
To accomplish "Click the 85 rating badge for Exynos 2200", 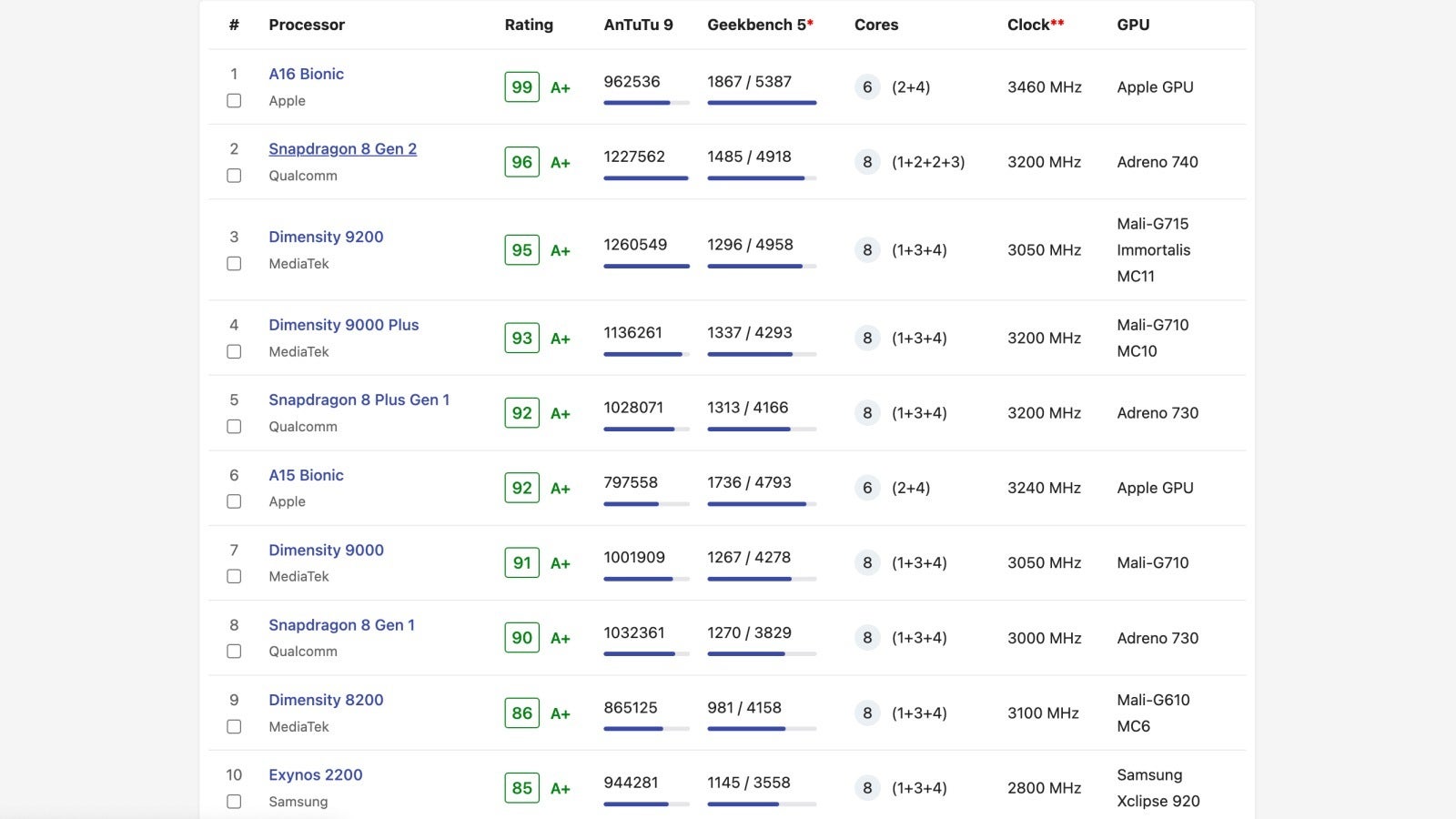I will pos(522,788).
